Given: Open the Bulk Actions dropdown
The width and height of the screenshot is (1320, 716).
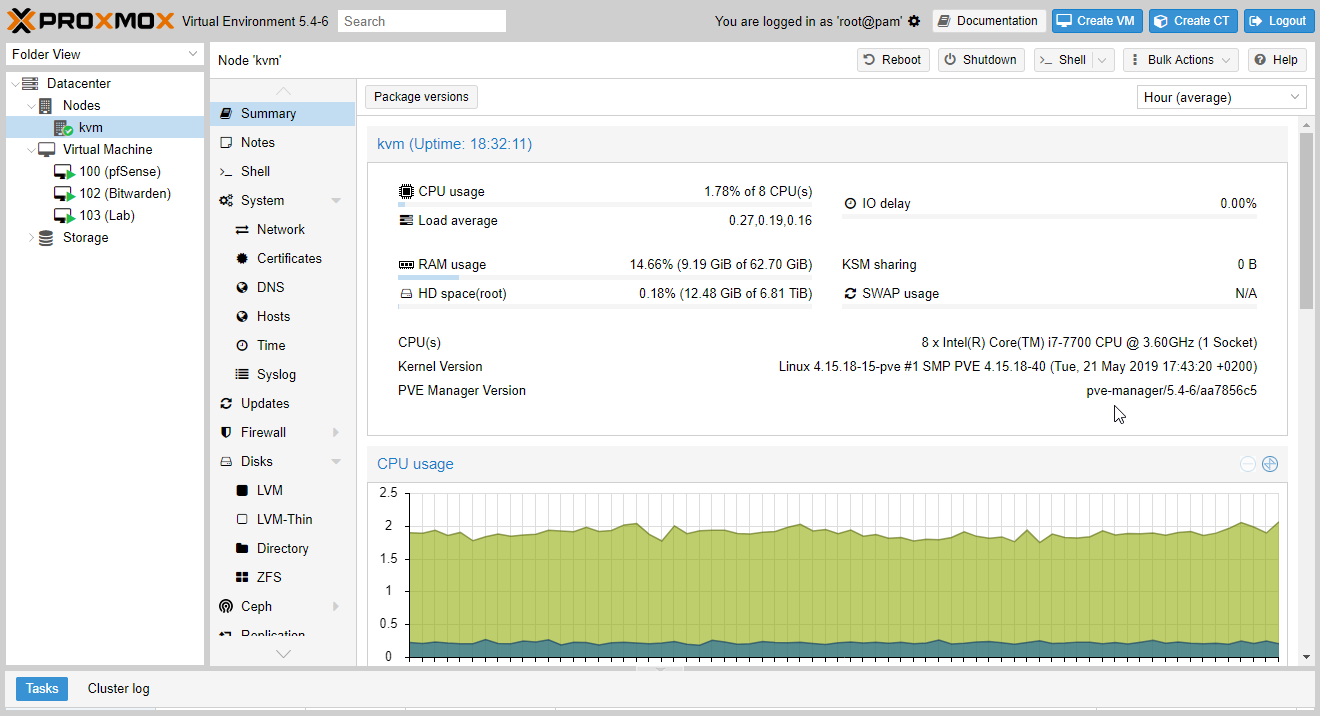Looking at the screenshot, I should click(1180, 60).
